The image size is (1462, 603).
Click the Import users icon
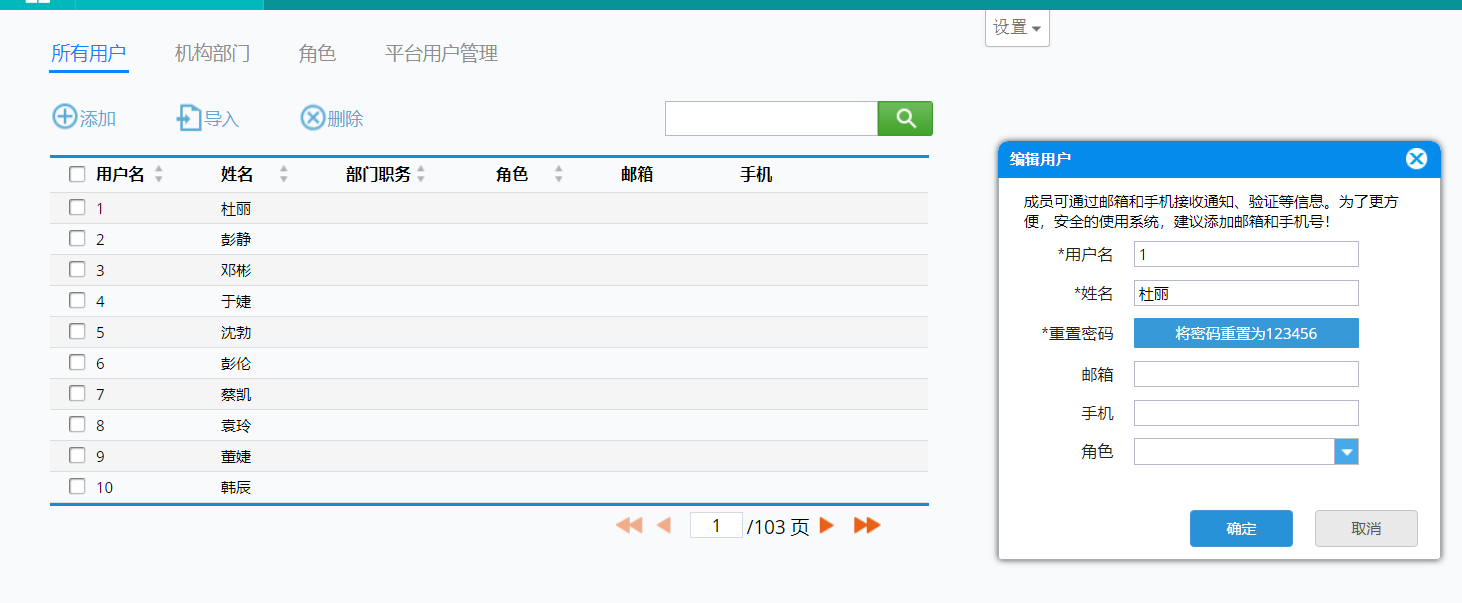point(188,118)
